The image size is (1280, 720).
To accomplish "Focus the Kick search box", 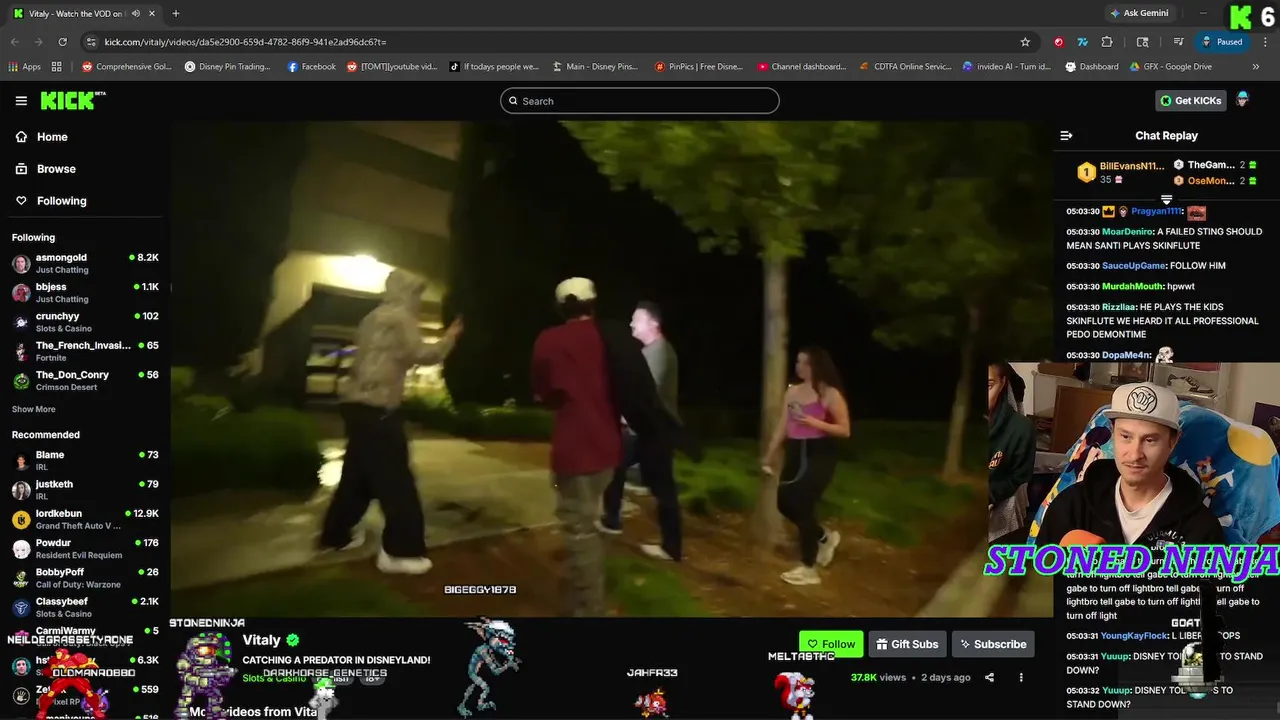I will (x=640, y=101).
